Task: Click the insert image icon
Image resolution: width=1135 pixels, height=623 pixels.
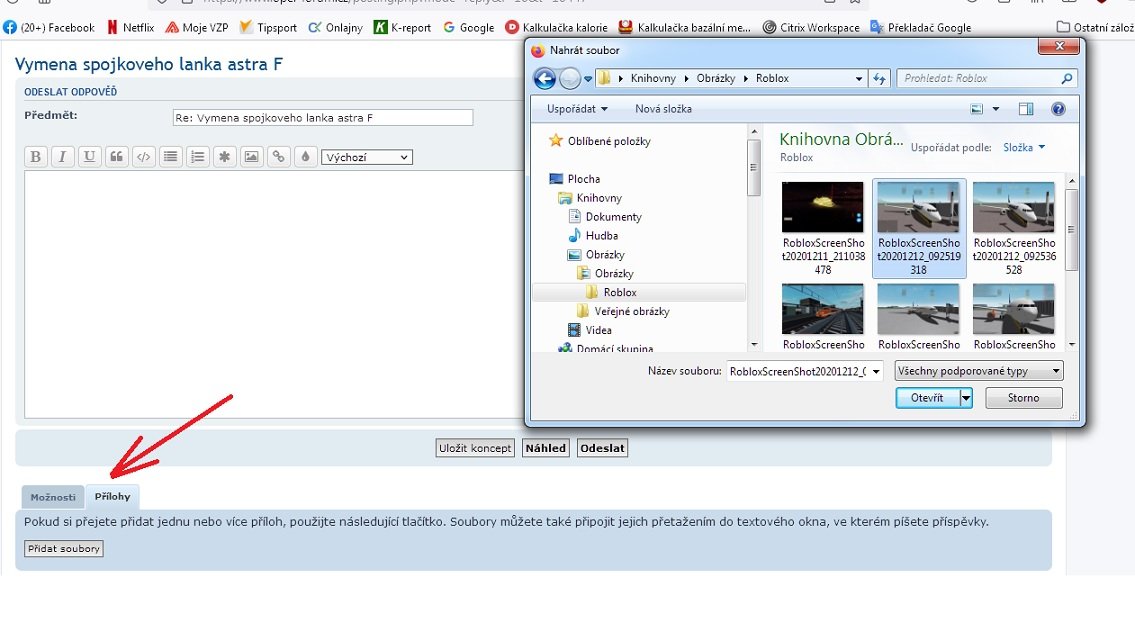Action: click(x=252, y=157)
